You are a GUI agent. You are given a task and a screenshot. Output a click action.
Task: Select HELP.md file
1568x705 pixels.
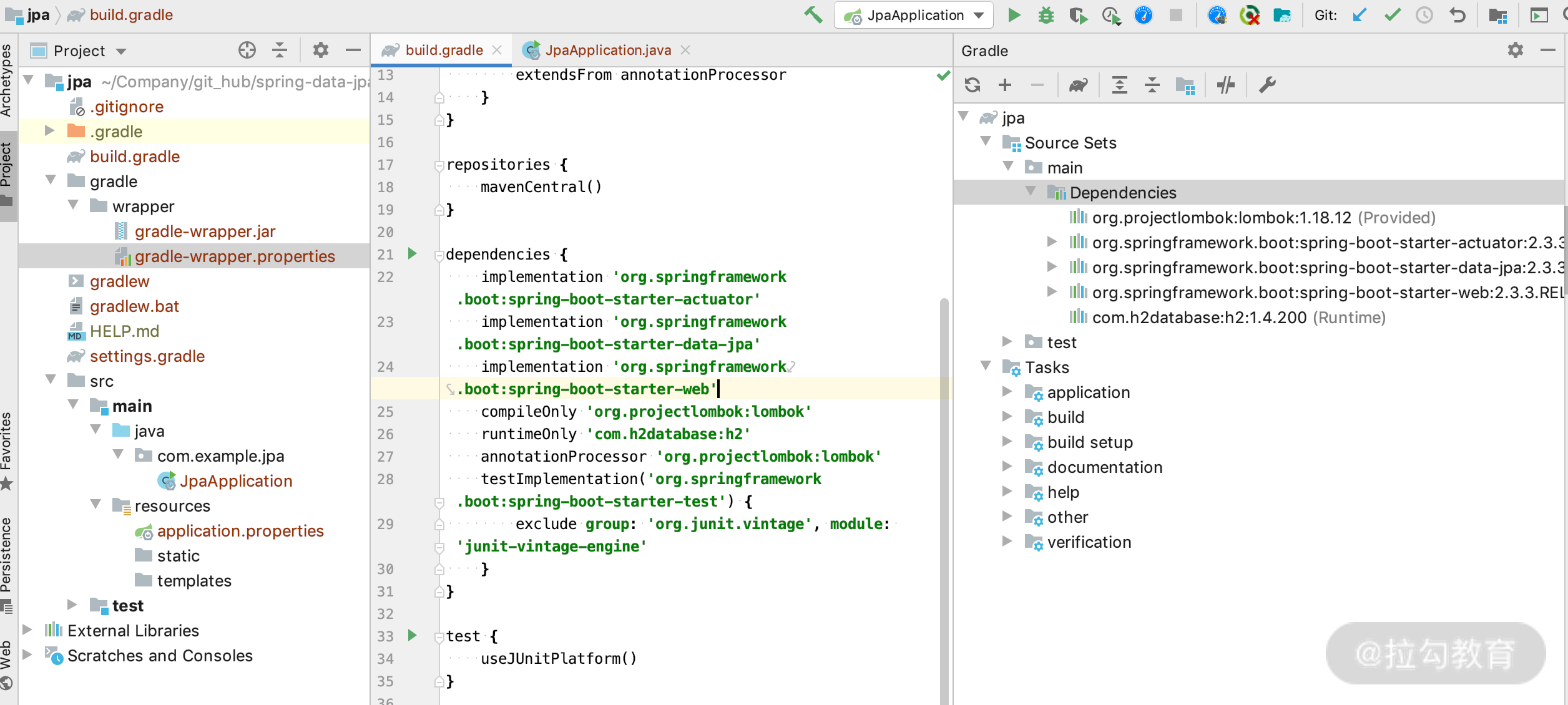click(x=124, y=331)
